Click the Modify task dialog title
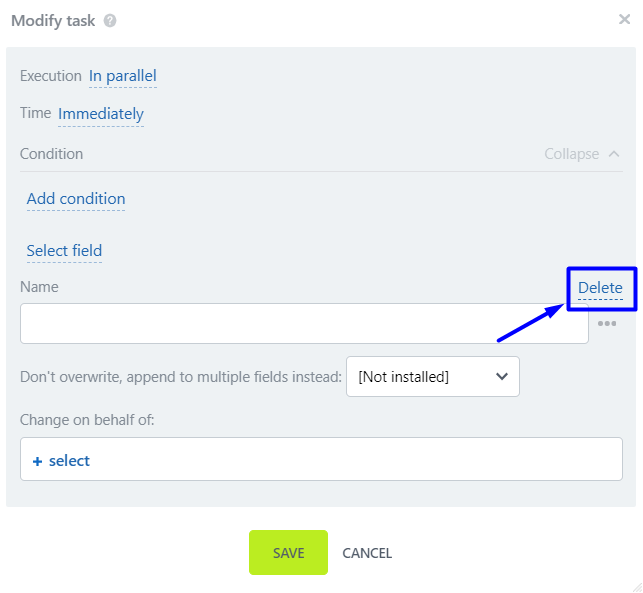The height and width of the screenshot is (593, 643). coord(53,20)
